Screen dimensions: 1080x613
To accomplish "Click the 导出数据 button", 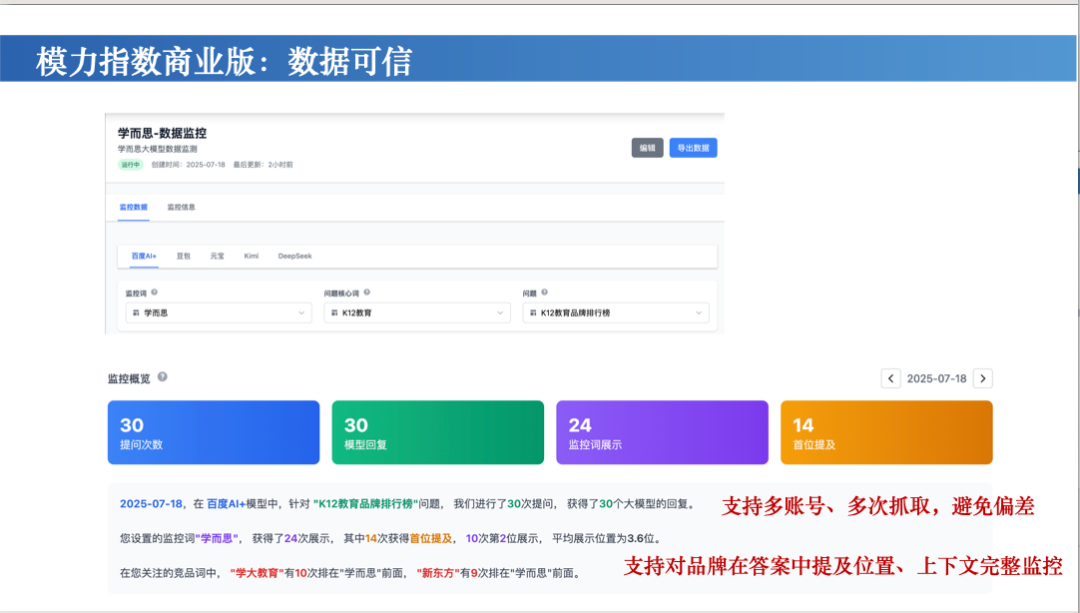I will click(x=693, y=148).
